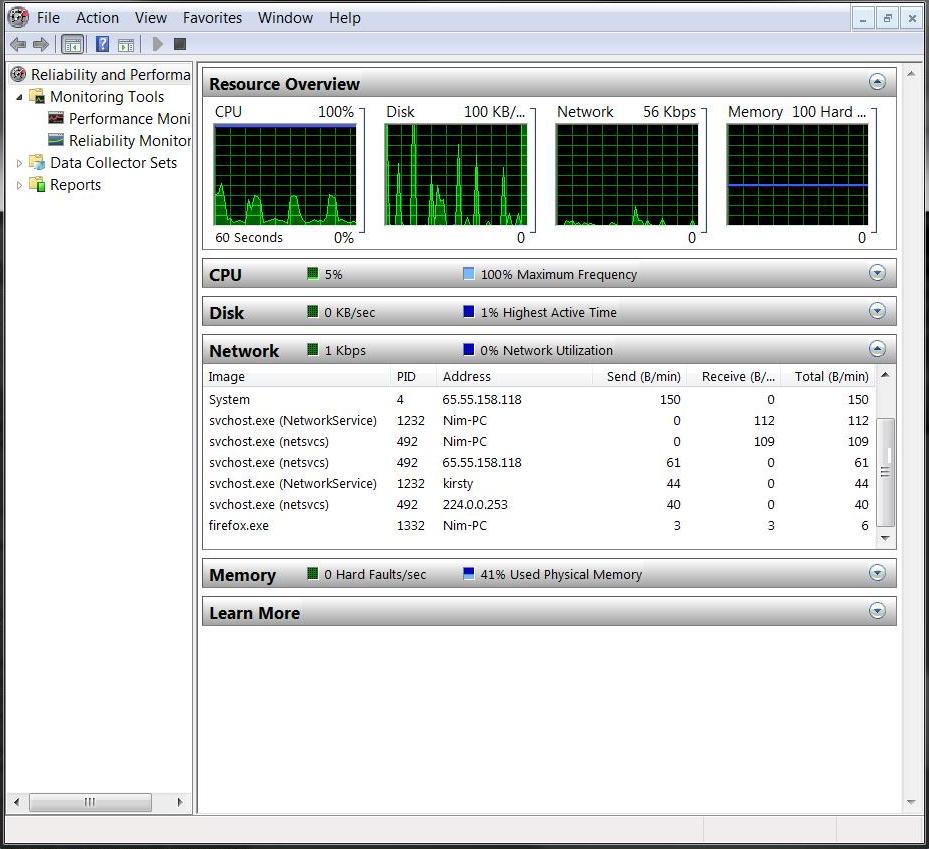Select Performance Monitor in the tree
Viewport: 929px width, 849px height.
(128, 119)
